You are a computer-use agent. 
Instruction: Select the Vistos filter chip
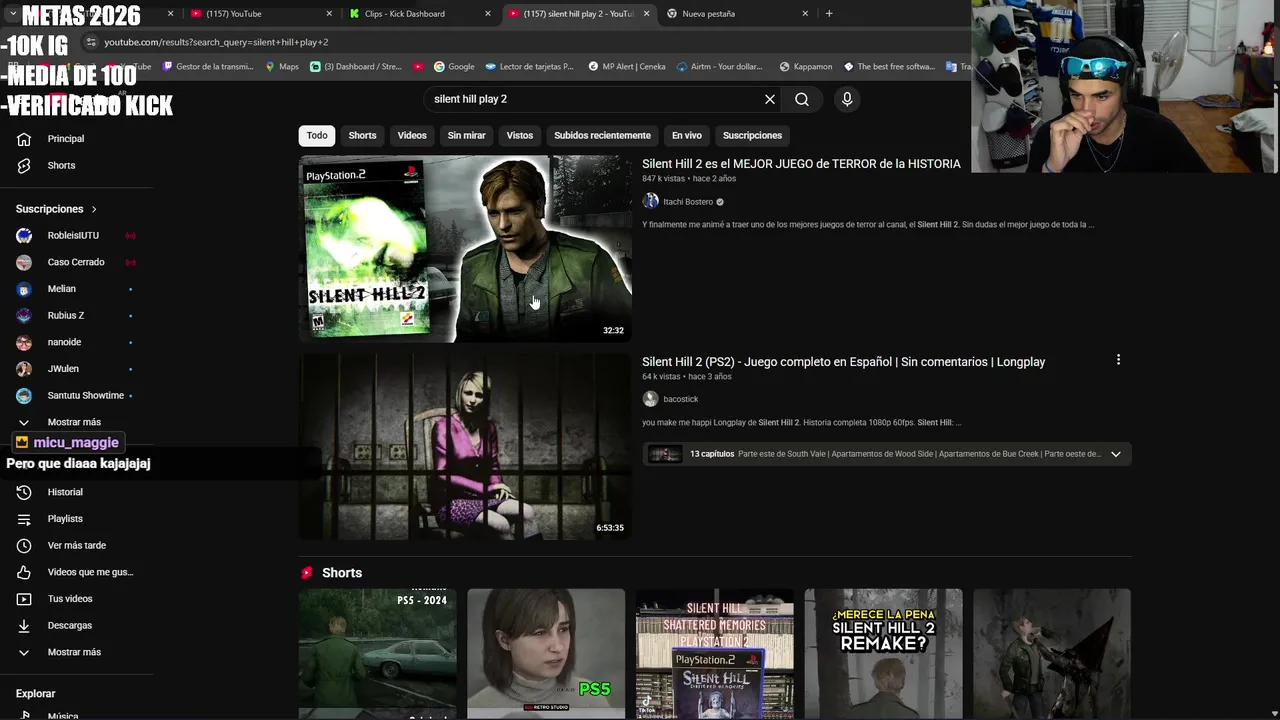point(520,135)
